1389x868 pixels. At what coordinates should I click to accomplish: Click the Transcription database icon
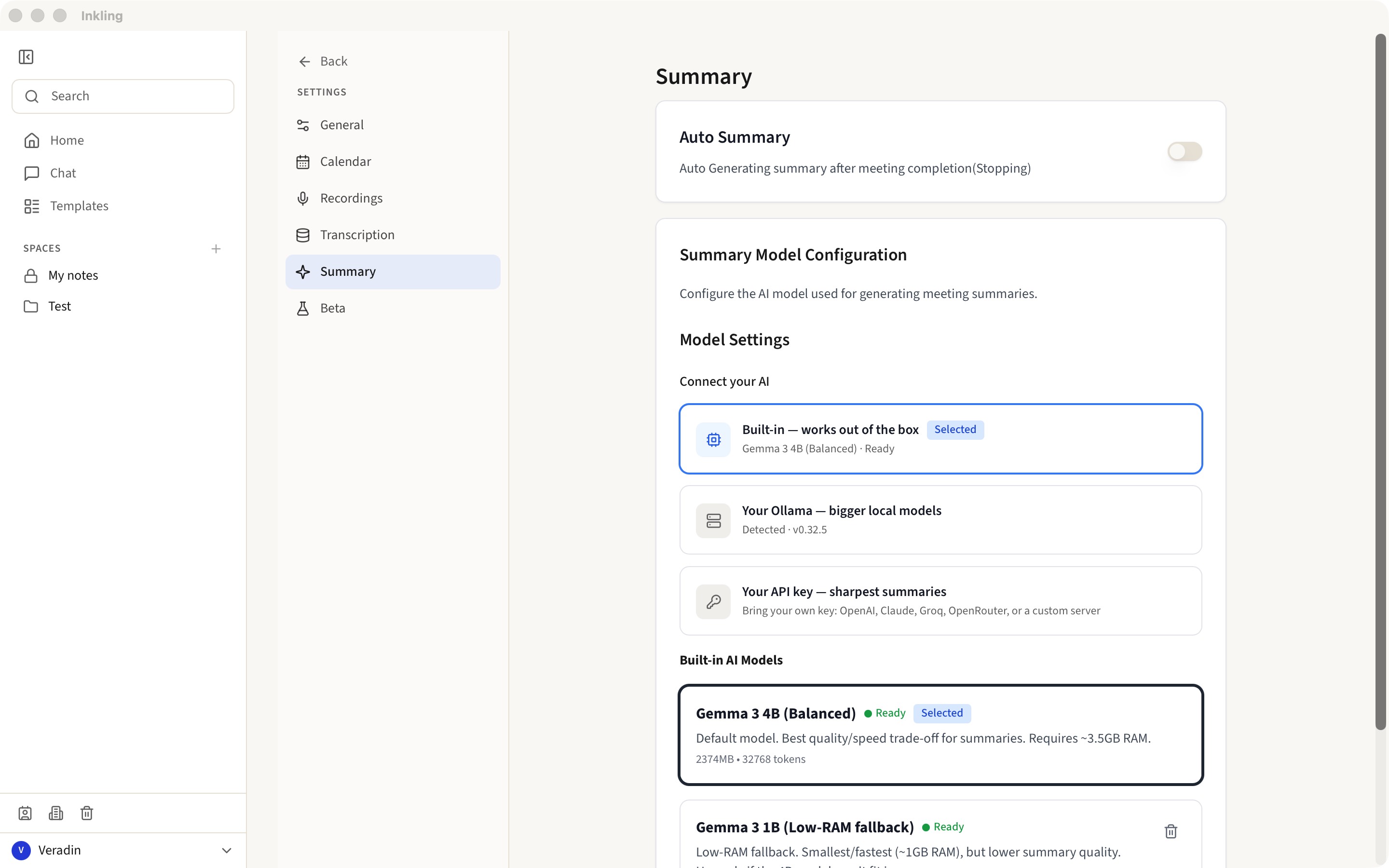[x=303, y=235]
